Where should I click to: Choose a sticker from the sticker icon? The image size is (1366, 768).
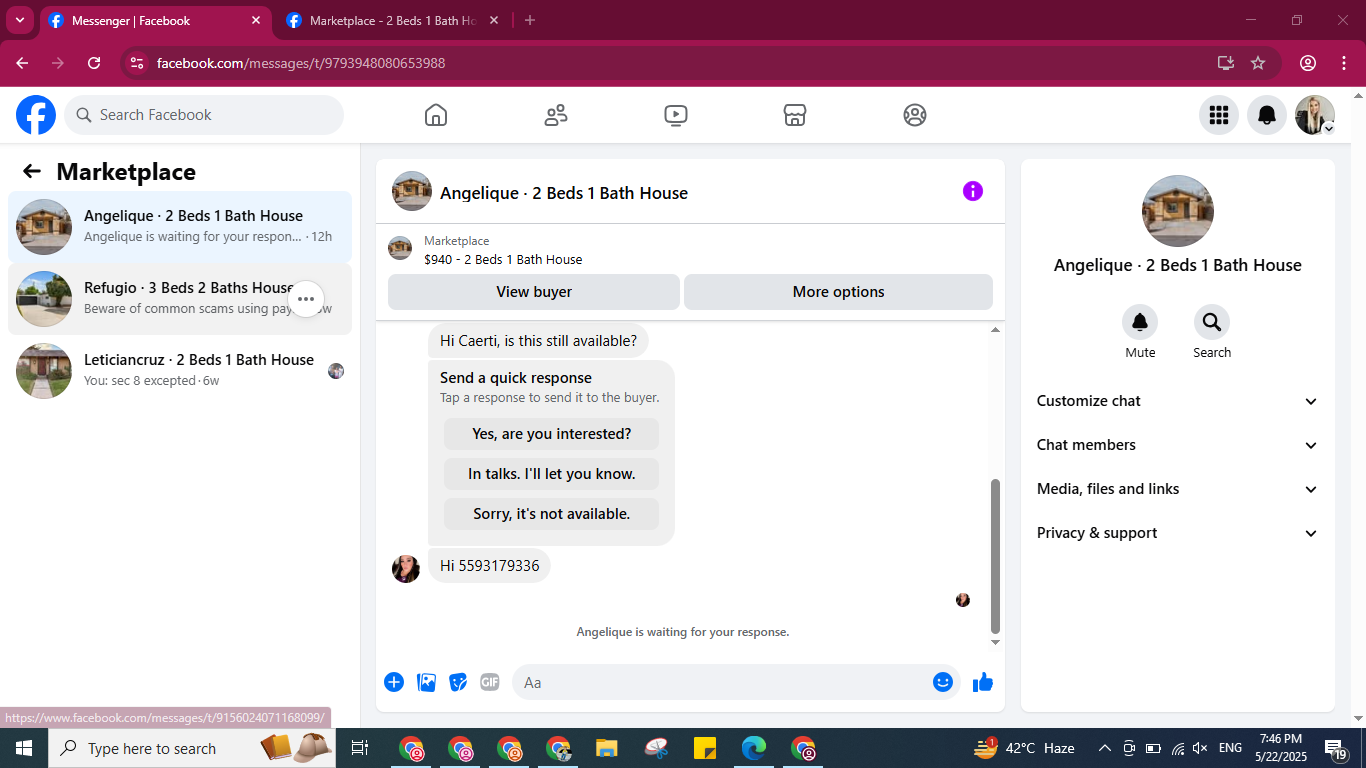(458, 682)
